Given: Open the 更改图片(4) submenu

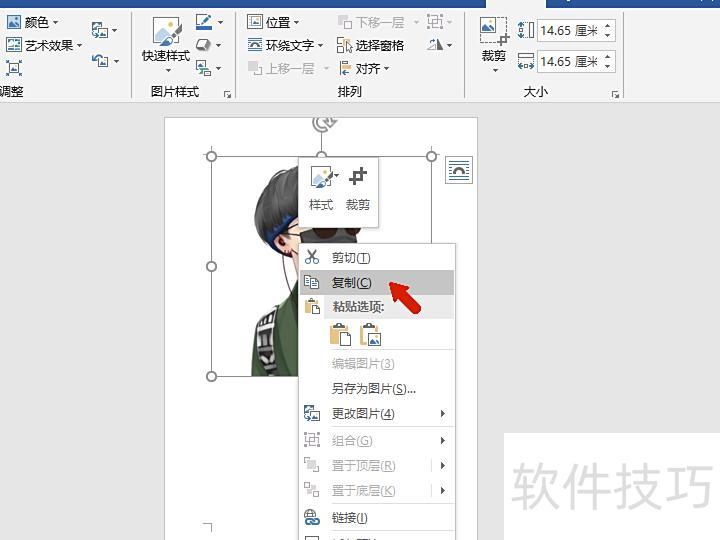Looking at the screenshot, I should tap(377, 413).
